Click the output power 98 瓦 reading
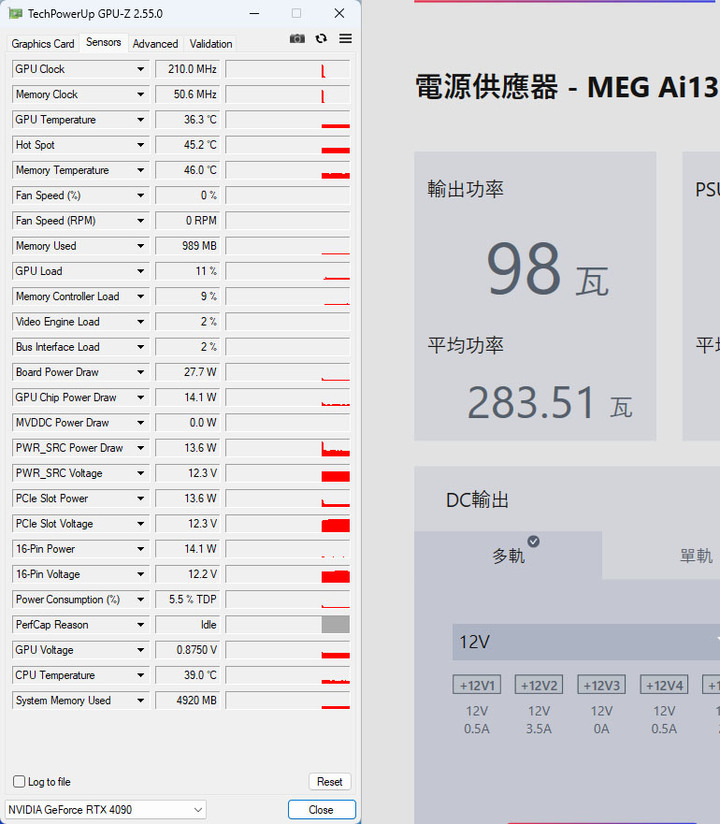Image resolution: width=720 pixels, height=824 pixels. [547, 269]
